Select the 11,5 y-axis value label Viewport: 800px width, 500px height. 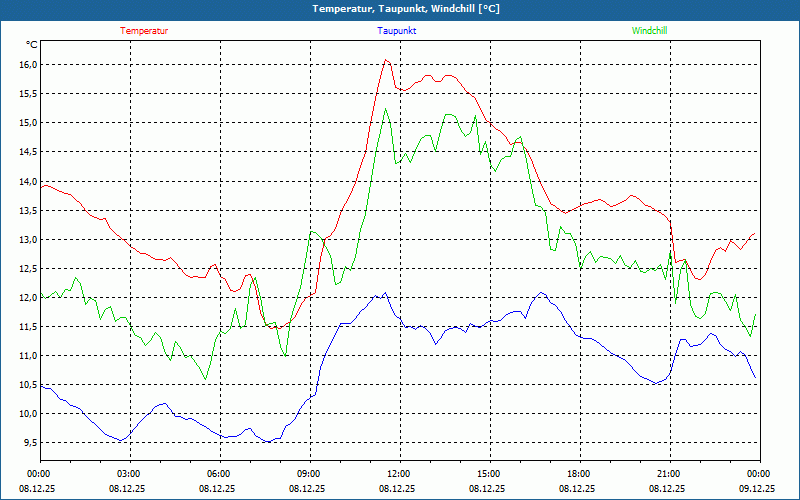coord(27,327)
